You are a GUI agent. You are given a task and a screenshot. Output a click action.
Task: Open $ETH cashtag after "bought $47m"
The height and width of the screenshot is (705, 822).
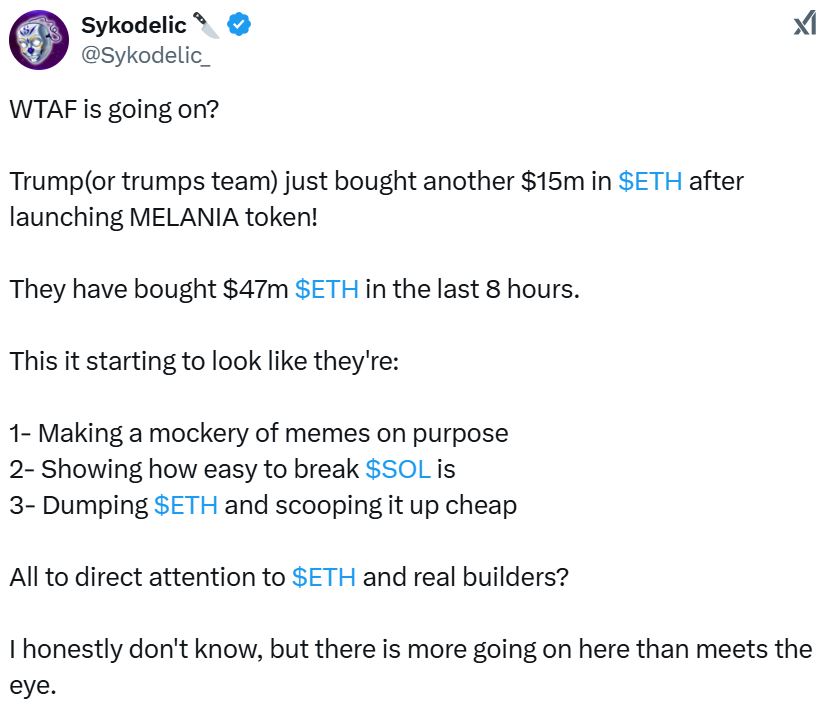[326, 289]
